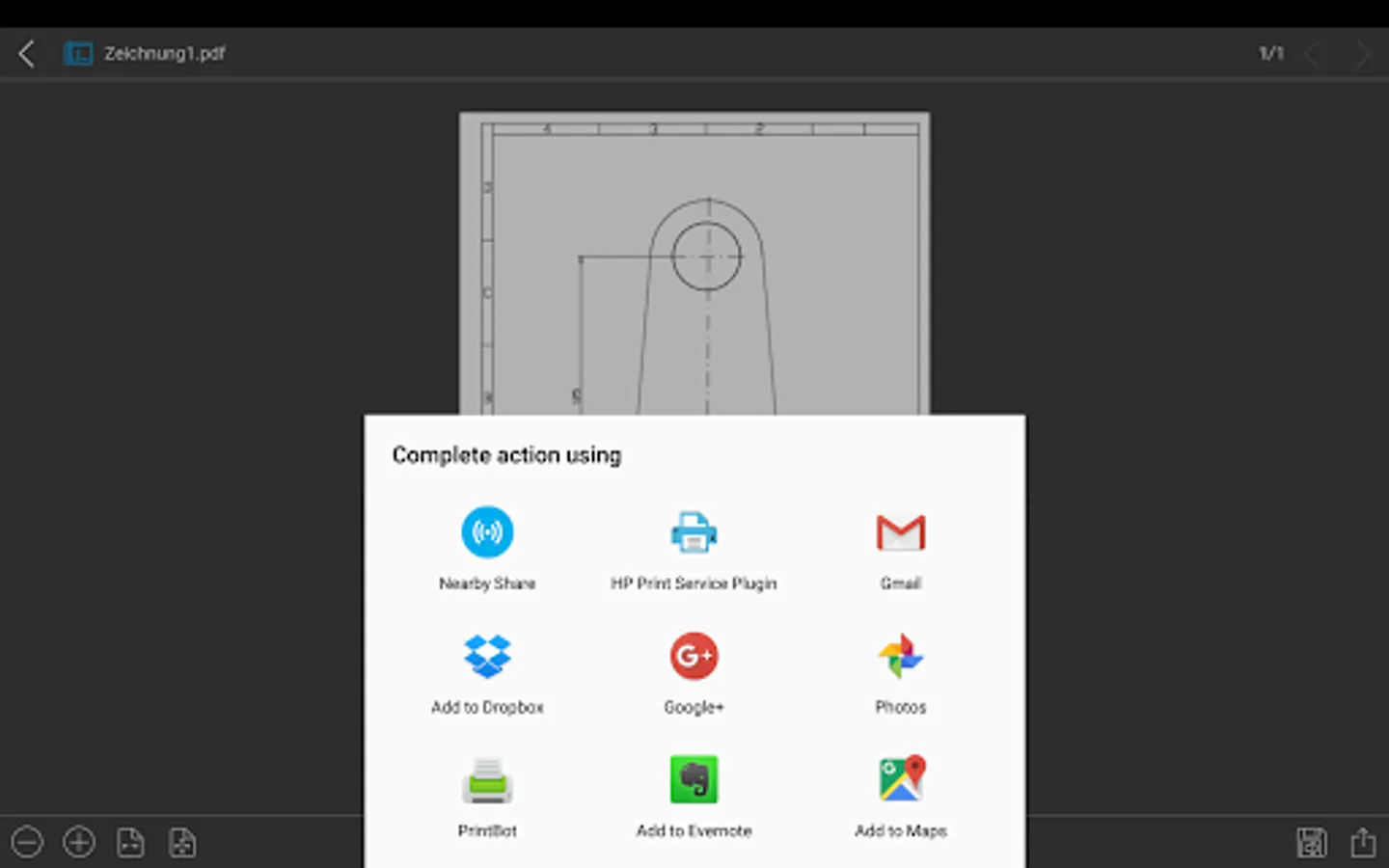The image size is (1389, 868).
Task: Select Add to Dropbox
Action: 487,673
